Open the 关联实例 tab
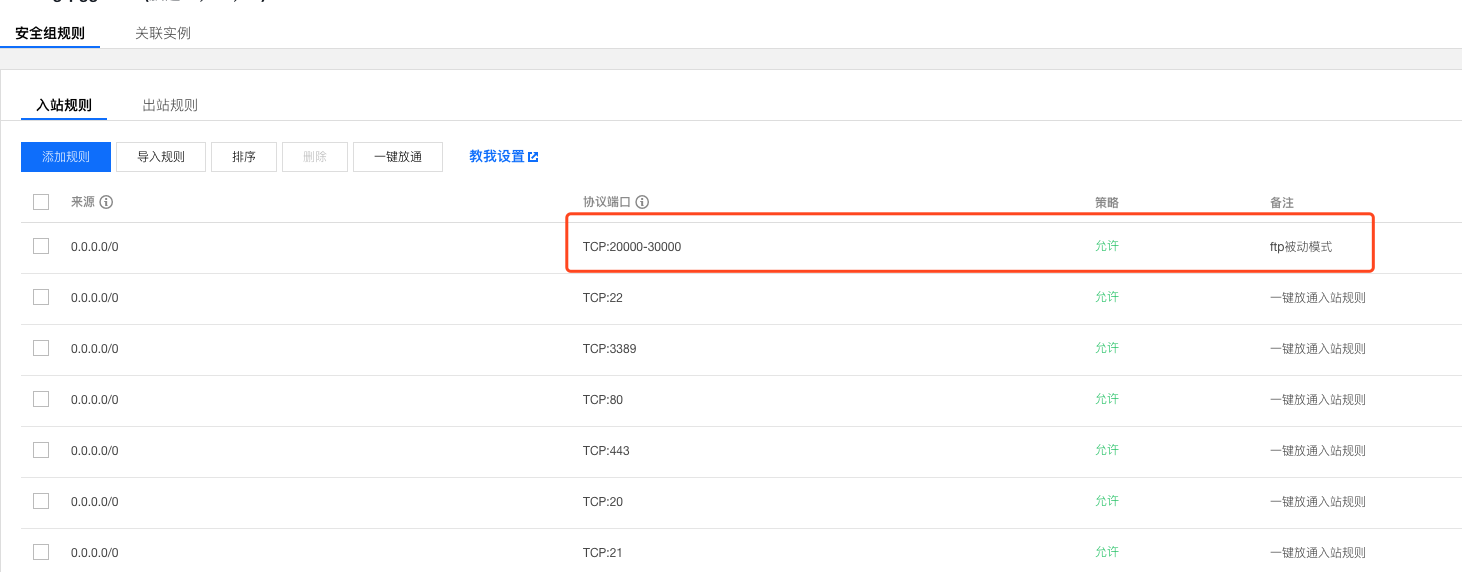 pyautogui.click(x=163, y=33)
